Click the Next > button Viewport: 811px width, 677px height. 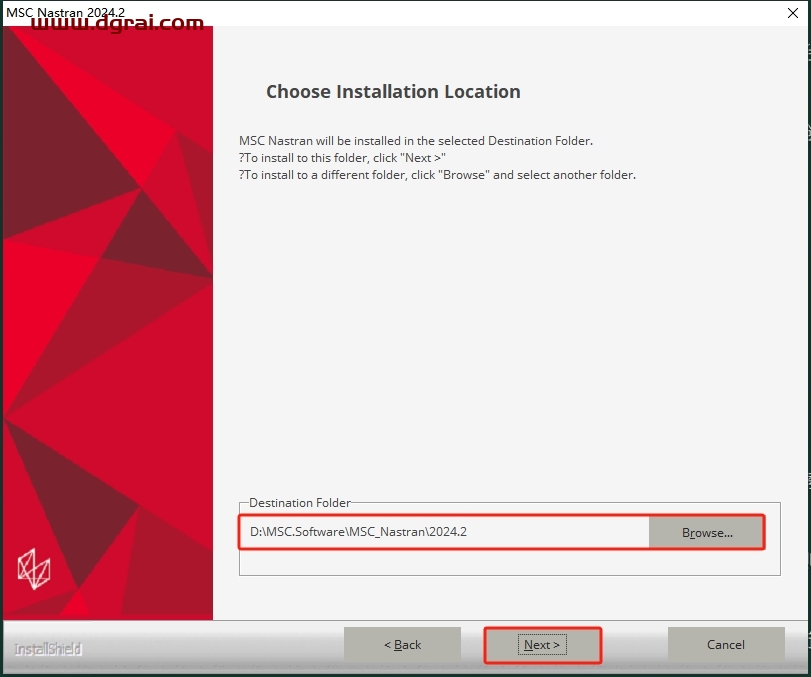[542, 645]
